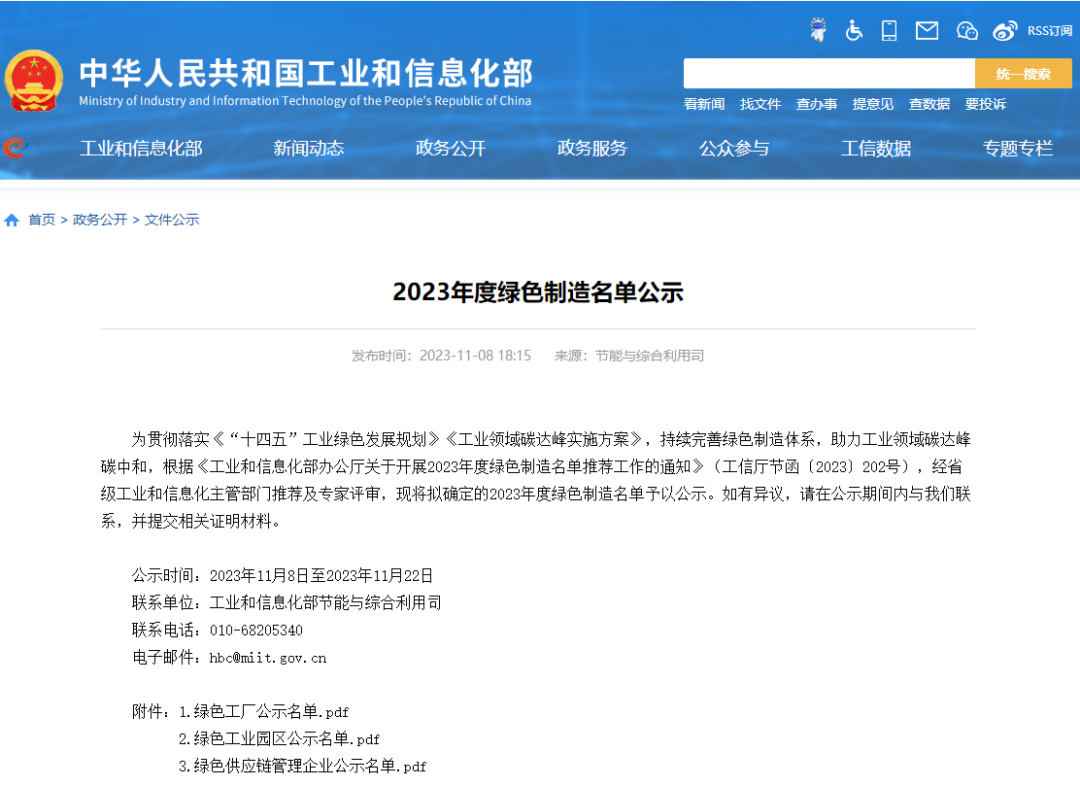
Task: Click the 找文件 quick link
Action: pos(760,104)
